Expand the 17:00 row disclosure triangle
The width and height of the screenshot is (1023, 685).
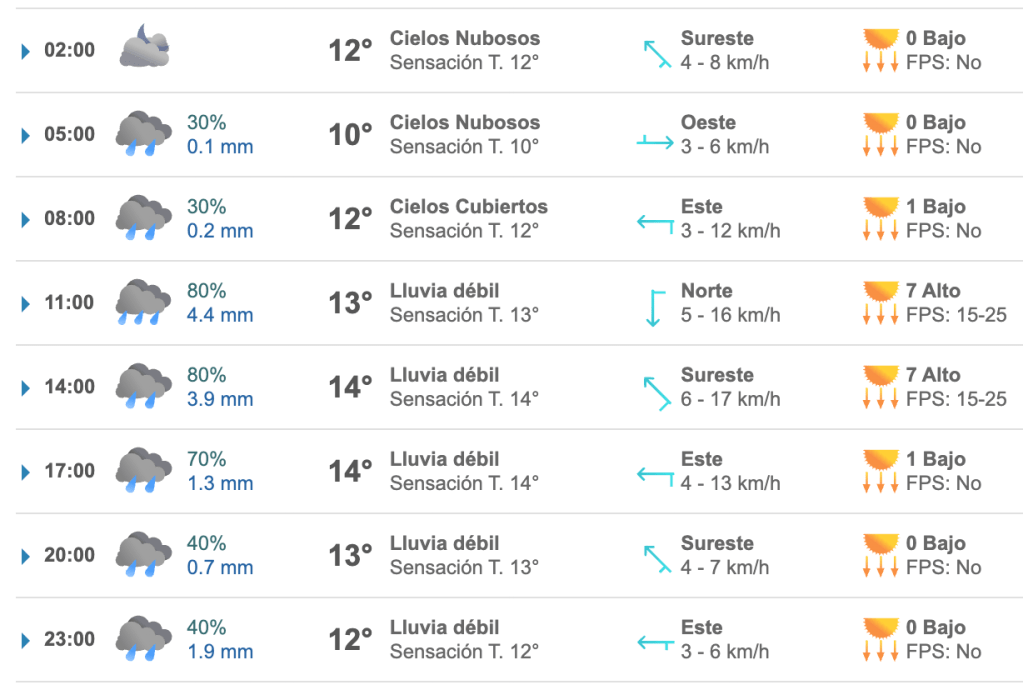[27, 471]
